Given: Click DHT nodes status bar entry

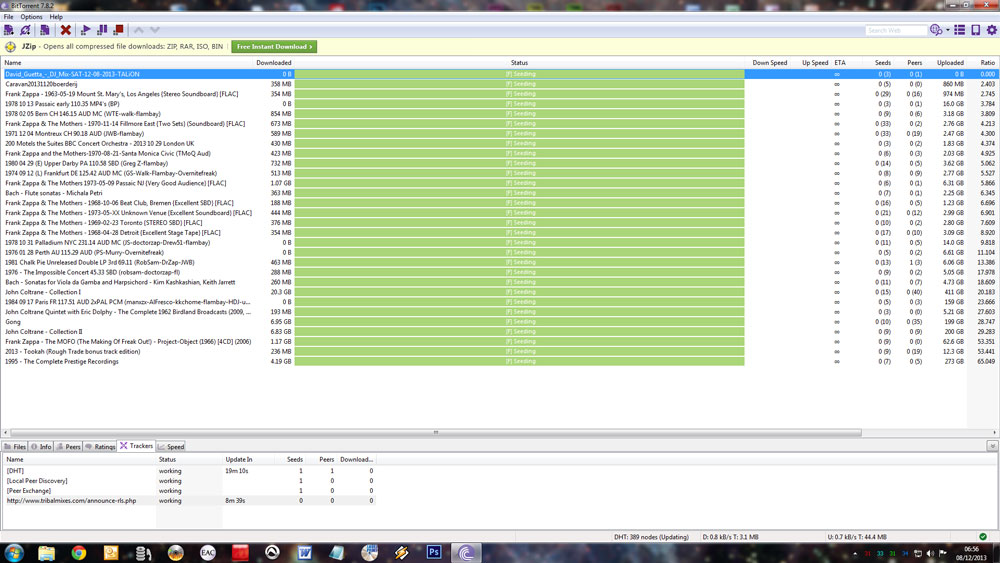Looking at the screenshot, I should [651, 537].
